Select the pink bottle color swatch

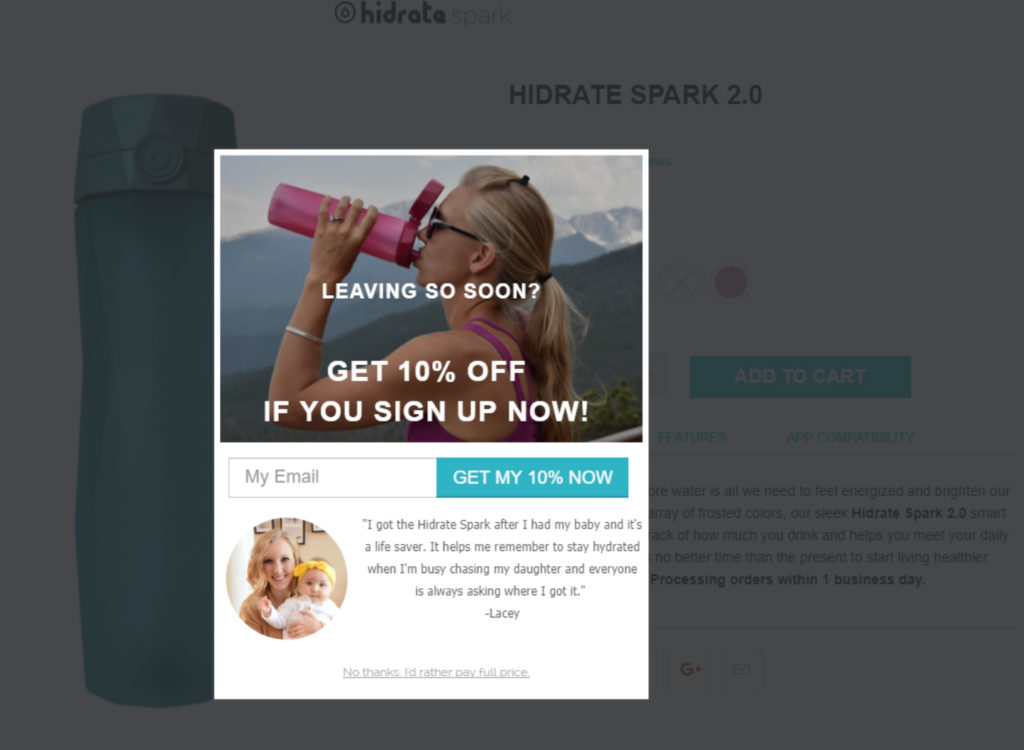(730, 282)
